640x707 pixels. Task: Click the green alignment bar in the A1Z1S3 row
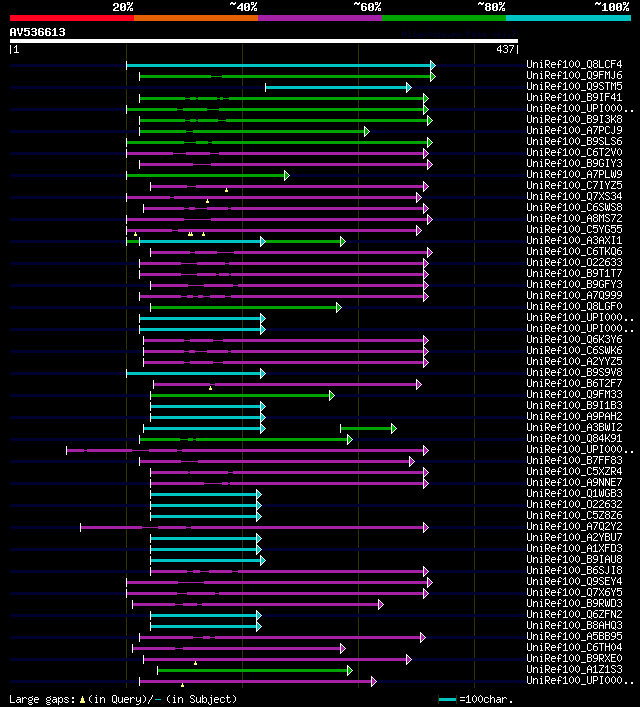tap(254, 670)
